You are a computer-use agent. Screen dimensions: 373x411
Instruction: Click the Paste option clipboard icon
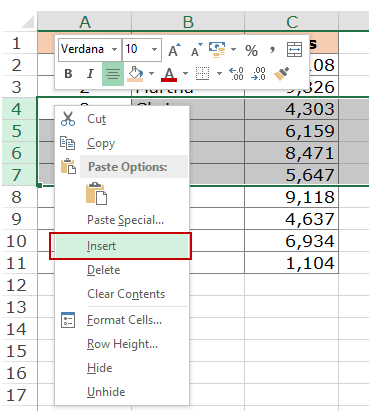[x=96, y=193]
